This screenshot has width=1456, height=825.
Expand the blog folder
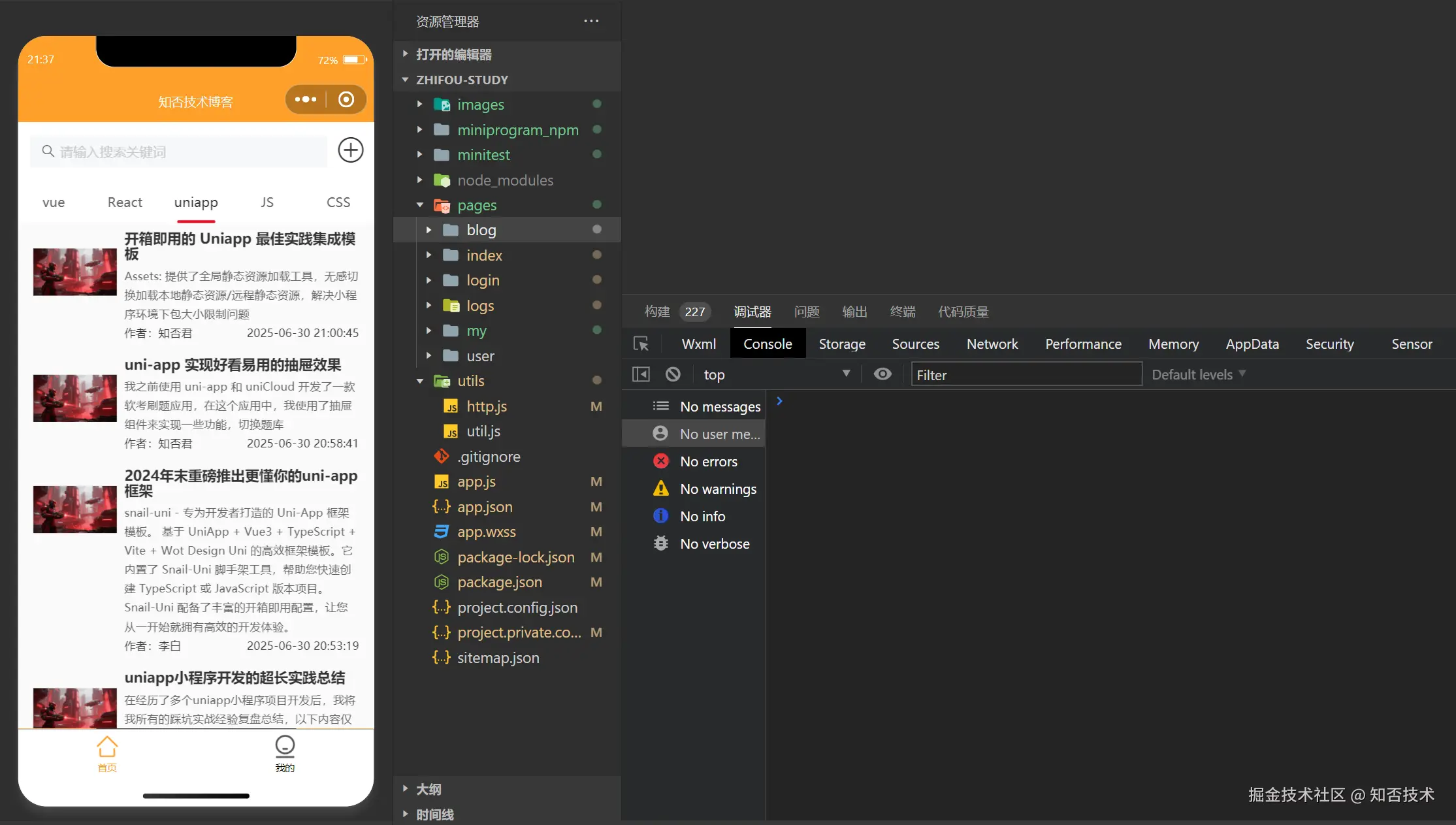pos(481,230)
